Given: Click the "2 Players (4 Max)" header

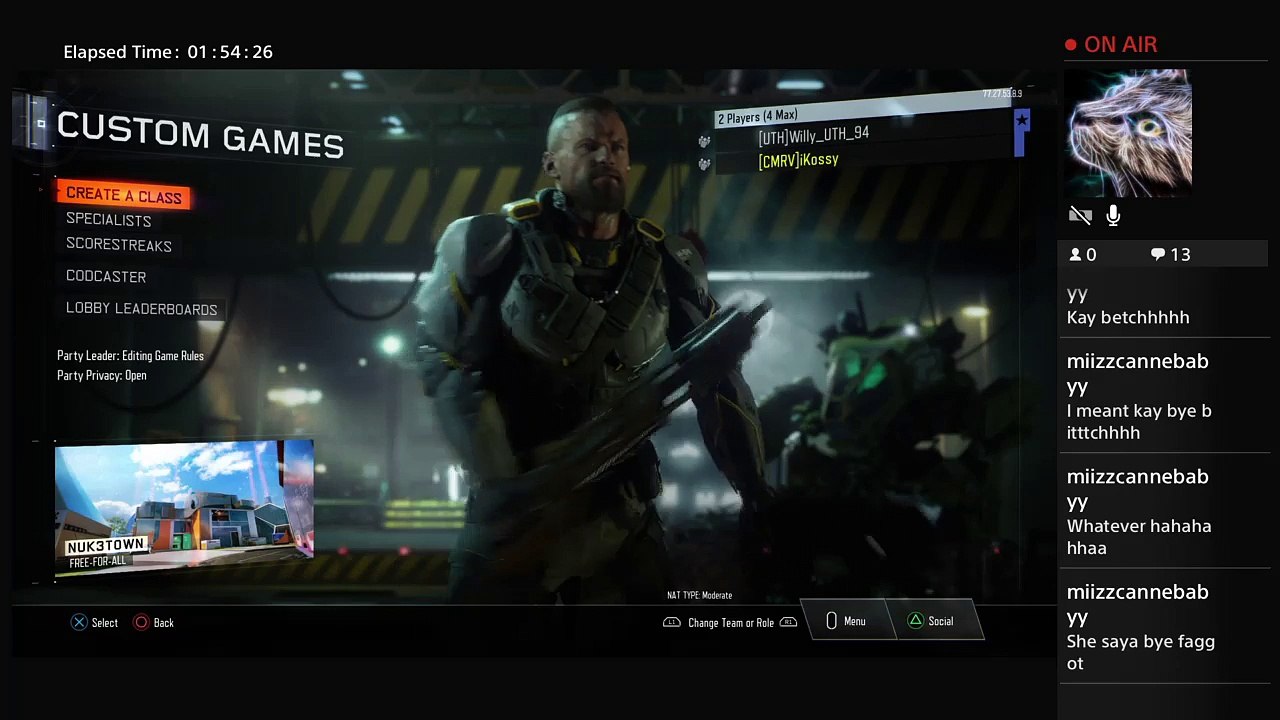Looking at the screenshot, I should (x=758, y=117).
